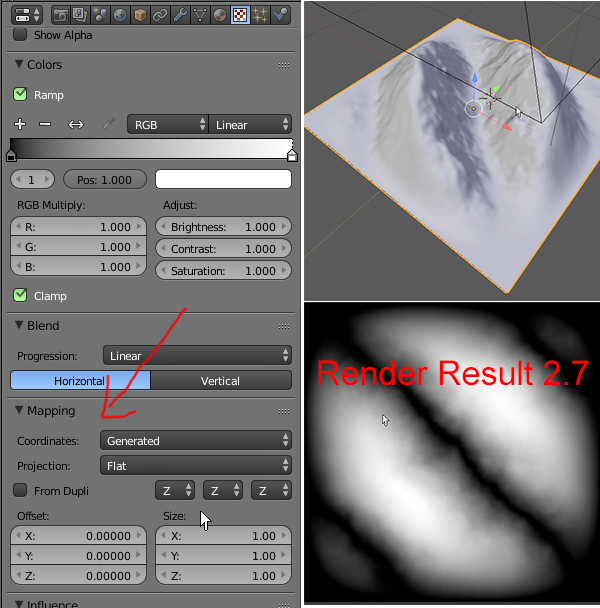Open the Coordinates Generated dropdown

click(x=196, y=440)
